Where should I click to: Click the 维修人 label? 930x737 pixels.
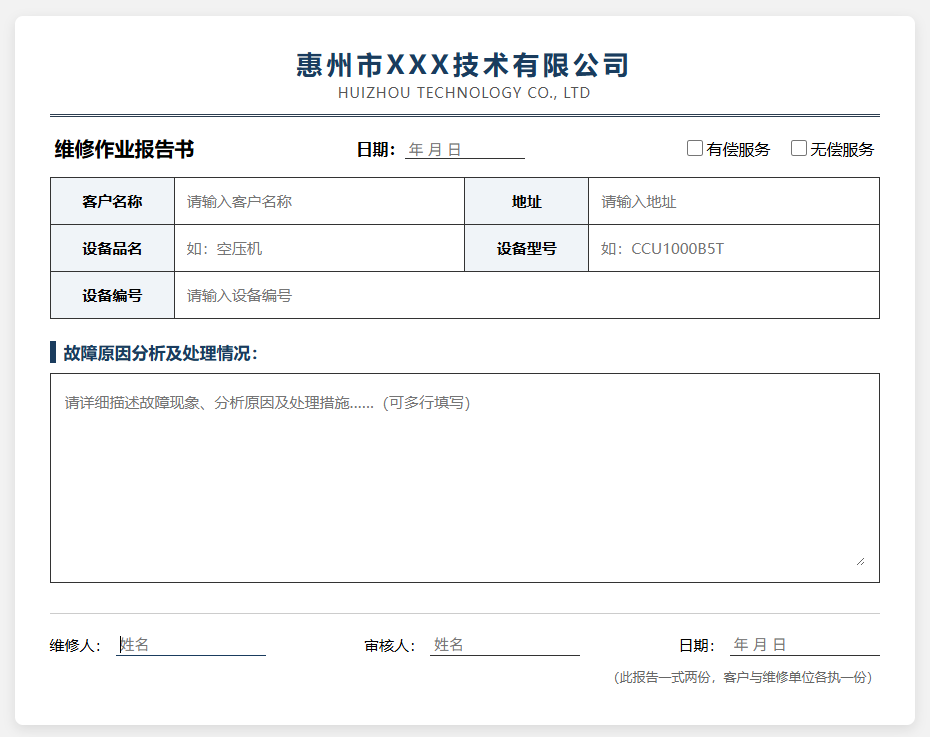(75, 645)
